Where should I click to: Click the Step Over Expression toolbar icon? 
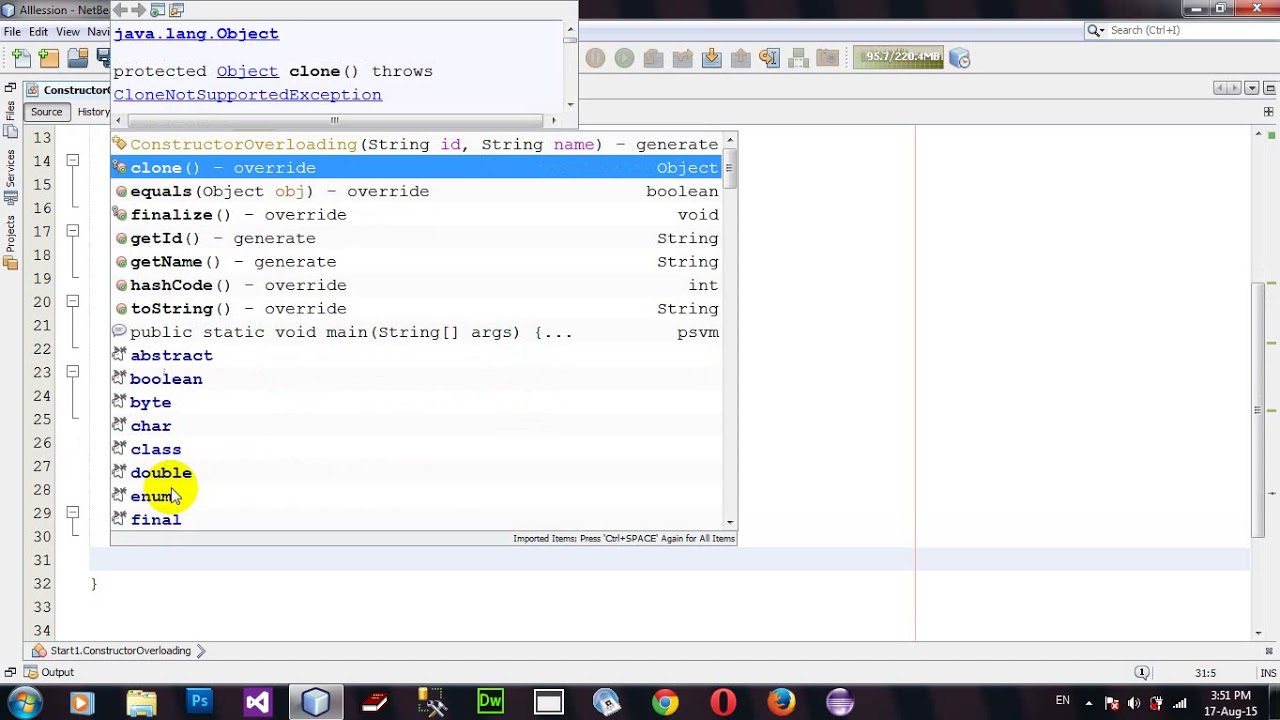682,58
